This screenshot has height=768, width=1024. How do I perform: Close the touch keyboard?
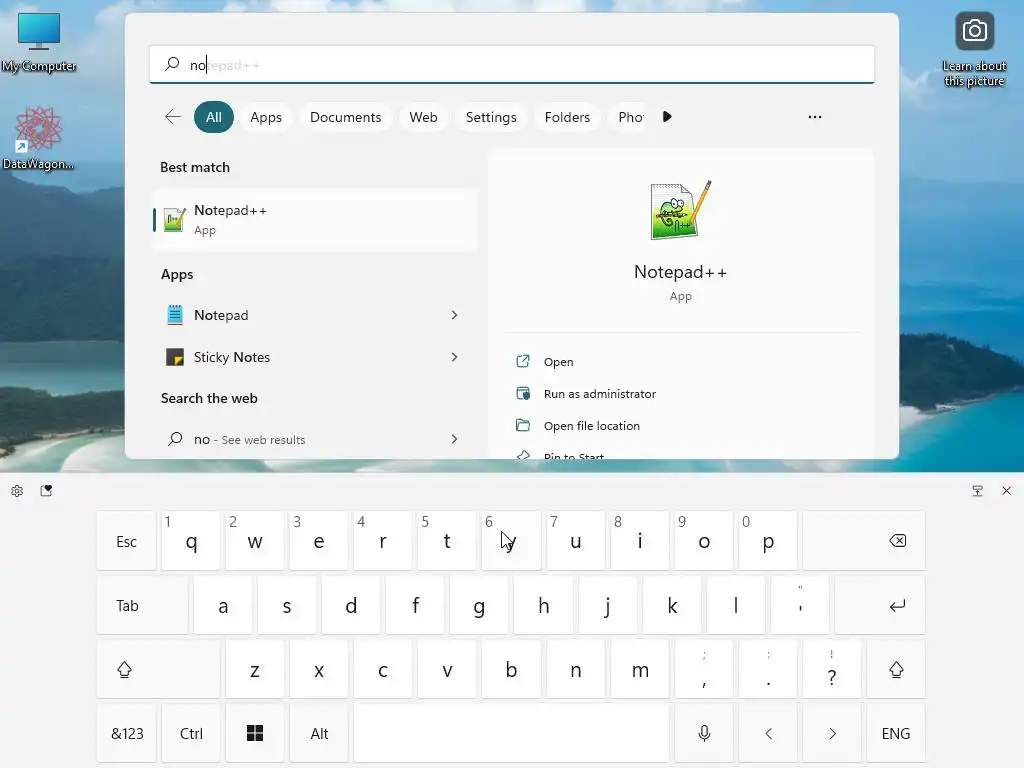tap(1006, 490)
